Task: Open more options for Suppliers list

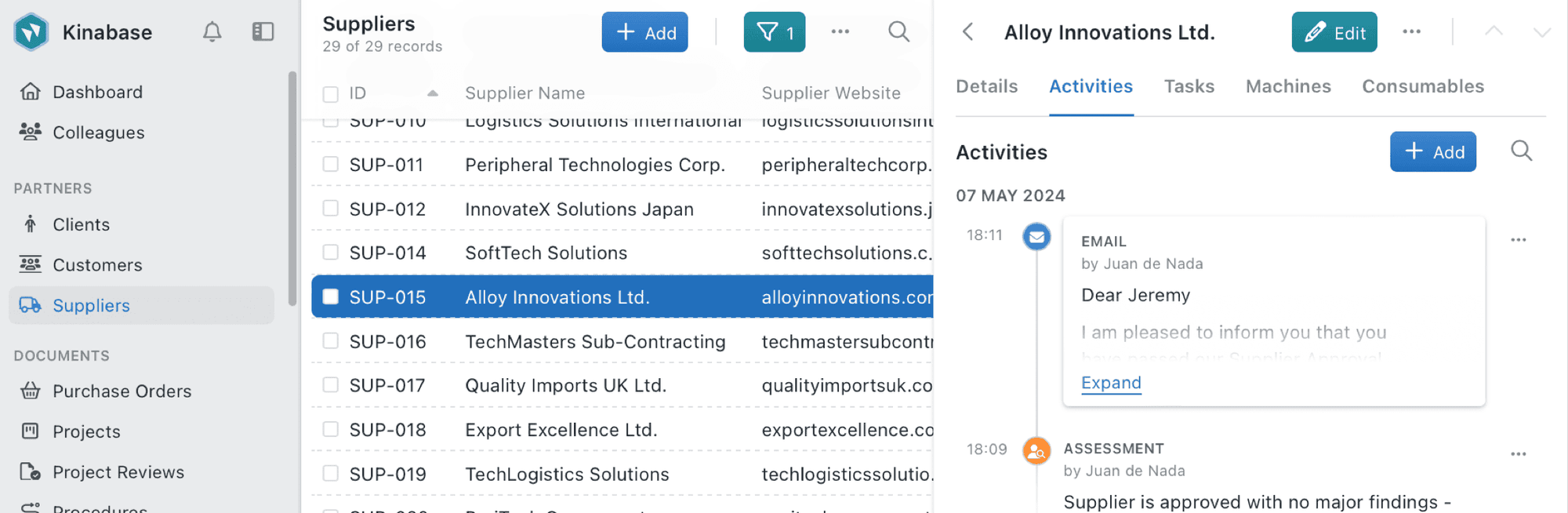Action: (x=840, y=32)
